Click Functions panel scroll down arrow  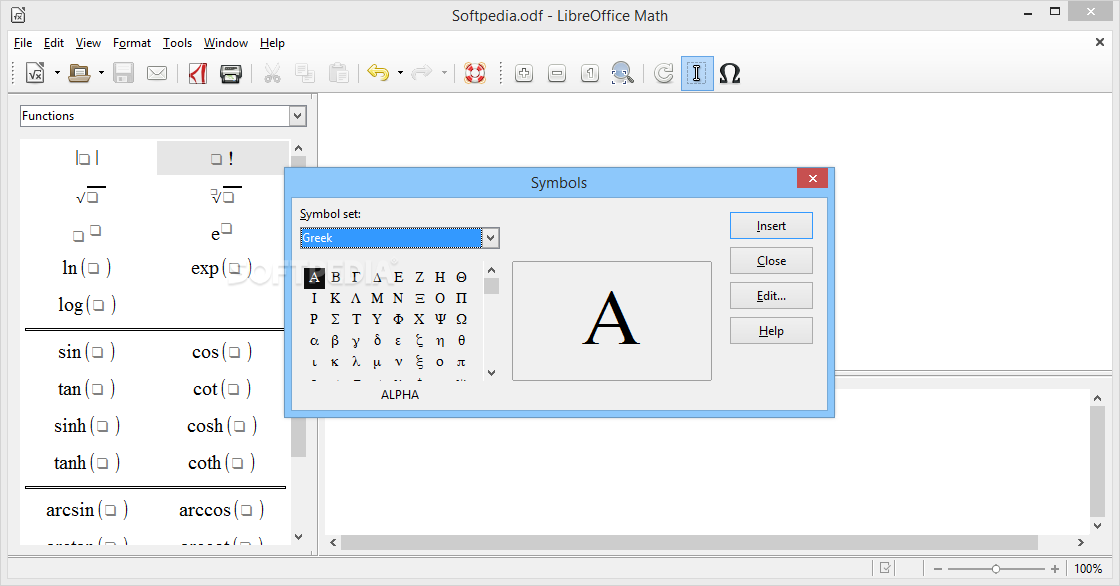(x=299, y=537)
